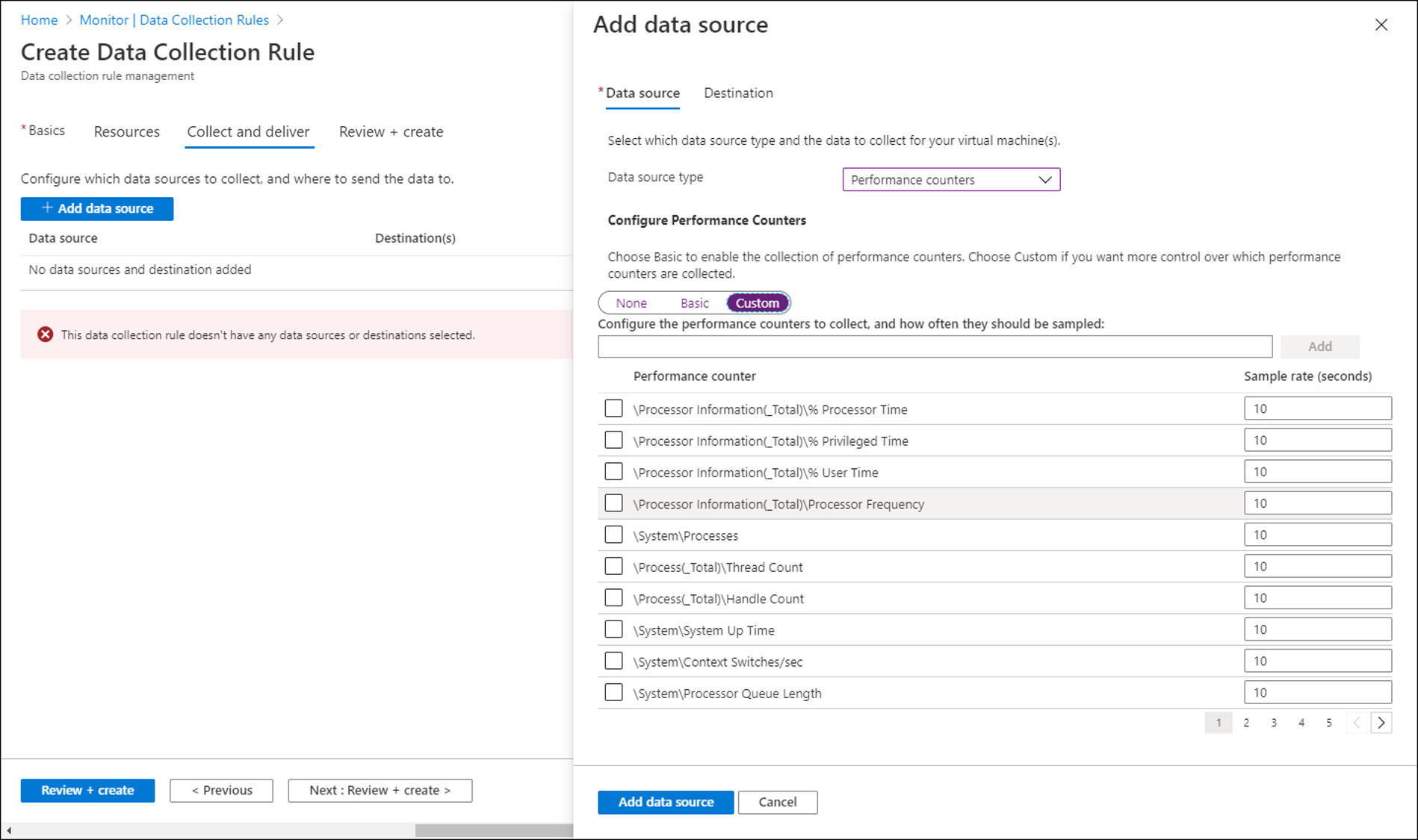Check the % Processor Time counter
Viewport: 1418px width, 840px height.
point(613,408)
